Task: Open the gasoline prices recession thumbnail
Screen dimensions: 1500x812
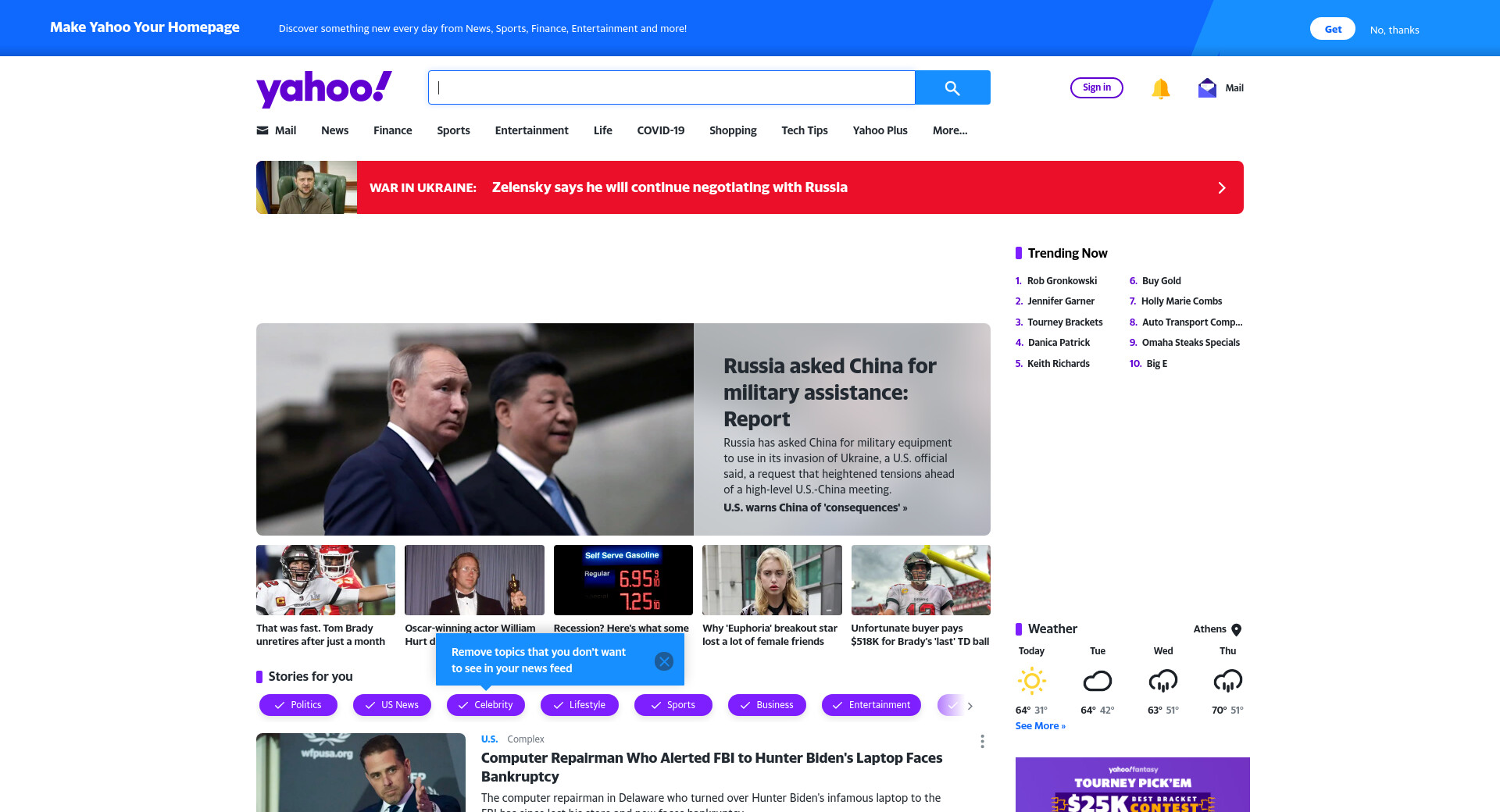Action: pyautogui.click(x=623, y=580)
